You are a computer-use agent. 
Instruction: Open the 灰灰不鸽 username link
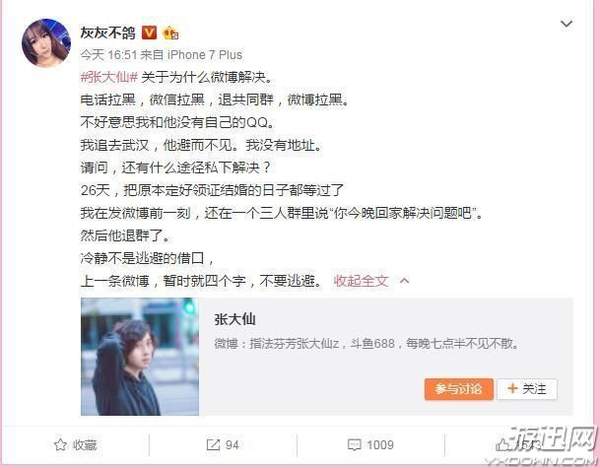tap(108, 33)
